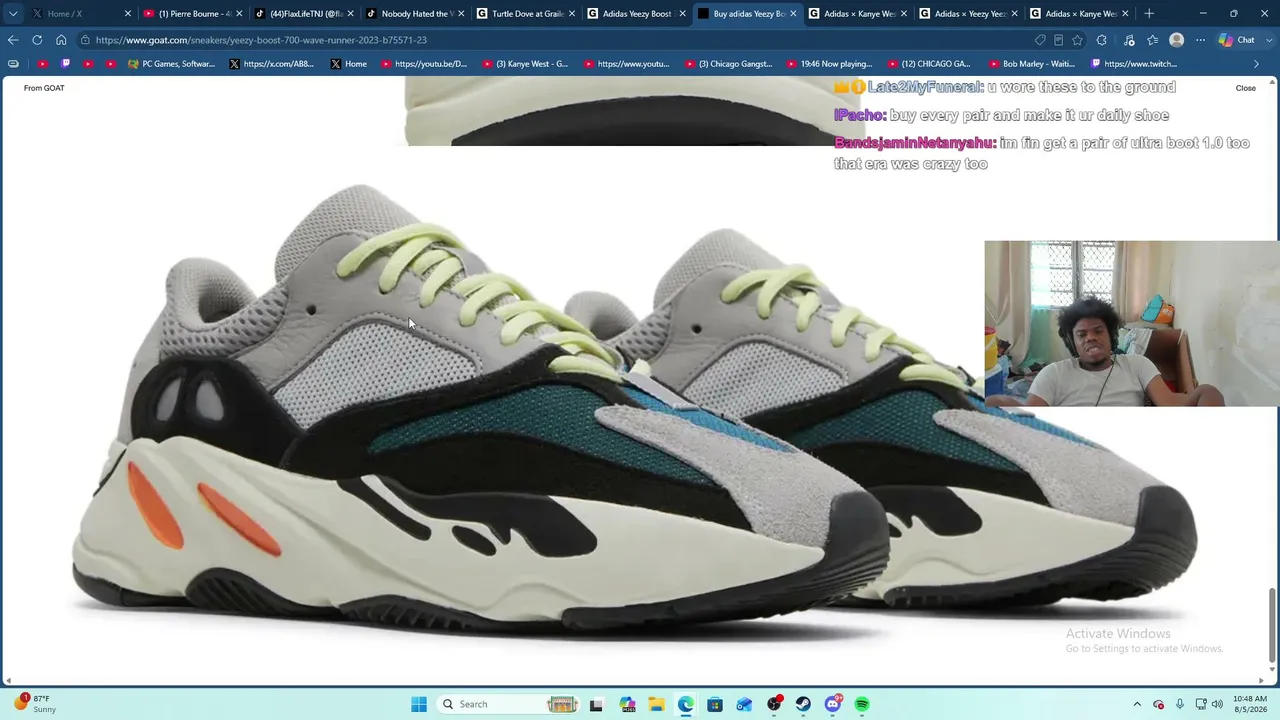Screen dimensions: 1280x720
Task: Add this page to favorites
Action: coord(1077,40)
